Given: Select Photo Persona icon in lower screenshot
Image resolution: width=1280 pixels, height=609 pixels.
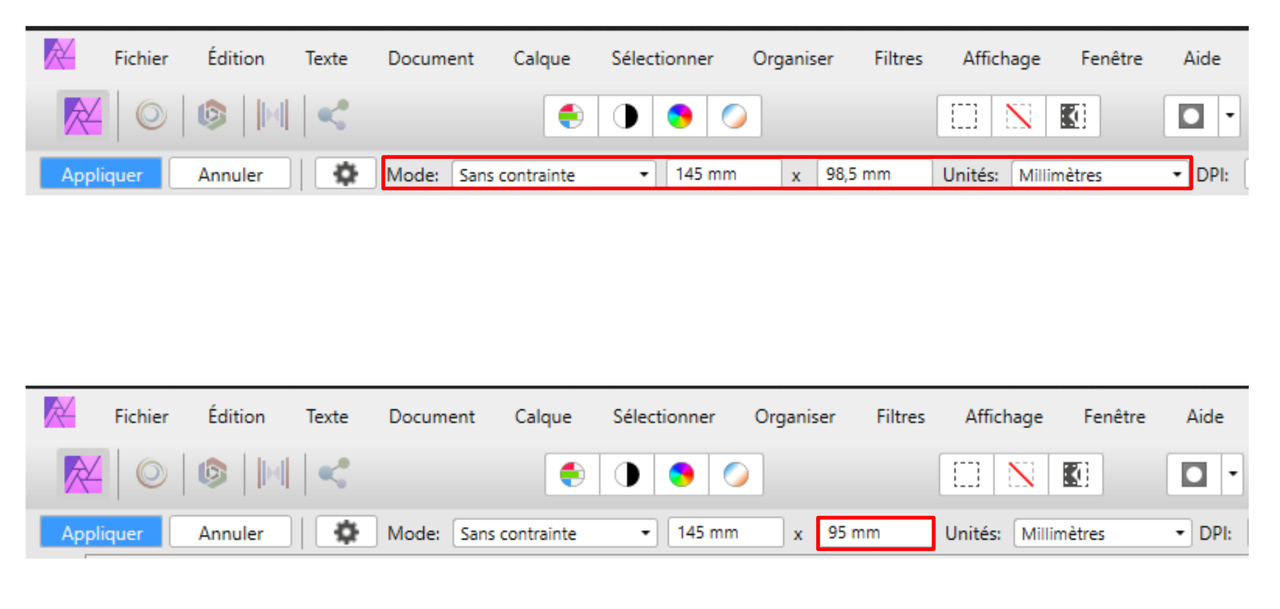Looking at the screenshot, I should coord(83,474).
